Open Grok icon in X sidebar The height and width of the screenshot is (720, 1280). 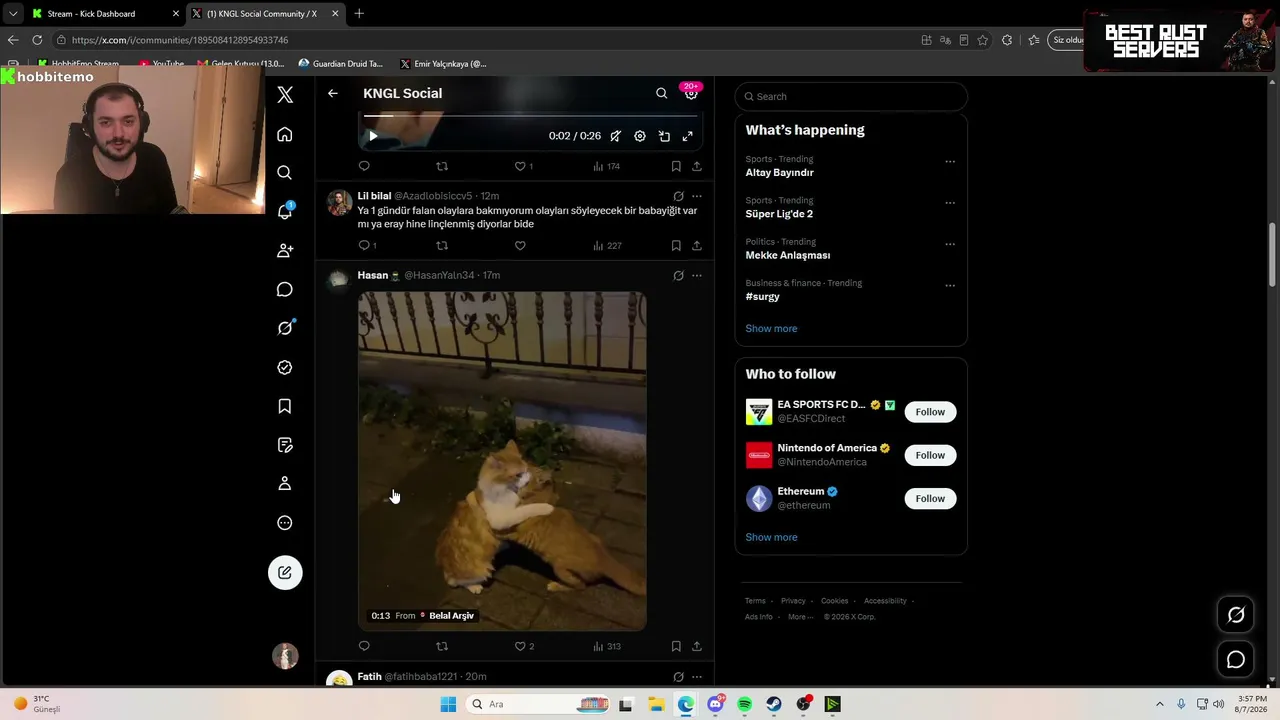pos(285,328)
